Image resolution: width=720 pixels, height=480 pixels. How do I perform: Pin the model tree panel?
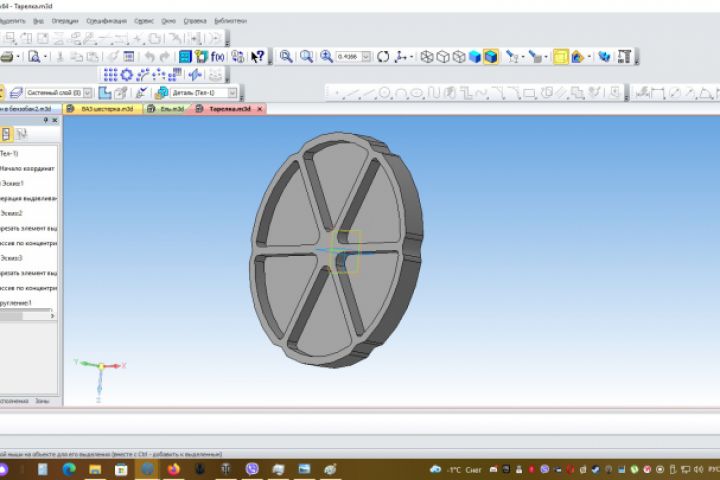click(x=45, y=120)
